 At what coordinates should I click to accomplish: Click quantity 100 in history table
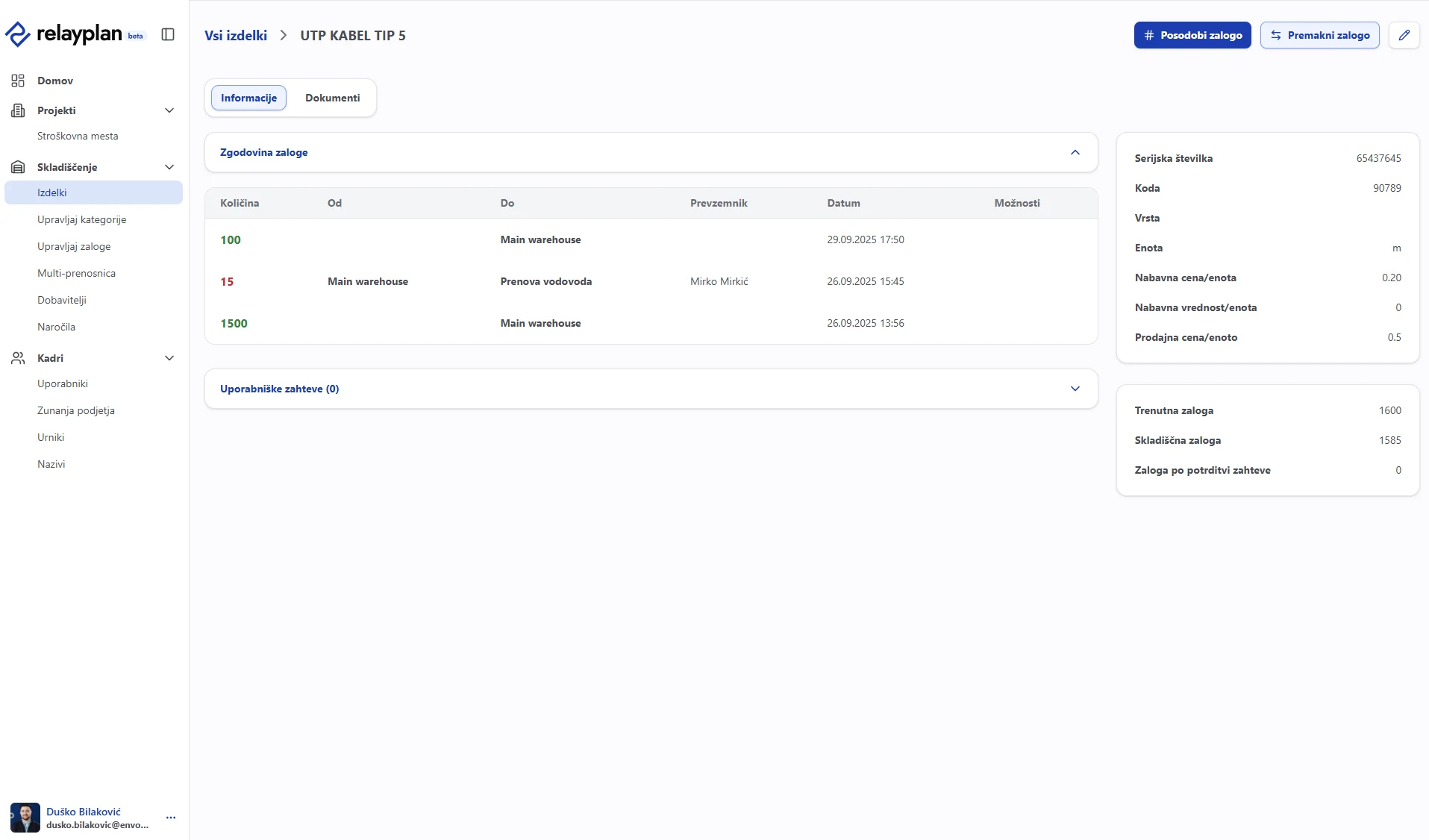[231, 239]
